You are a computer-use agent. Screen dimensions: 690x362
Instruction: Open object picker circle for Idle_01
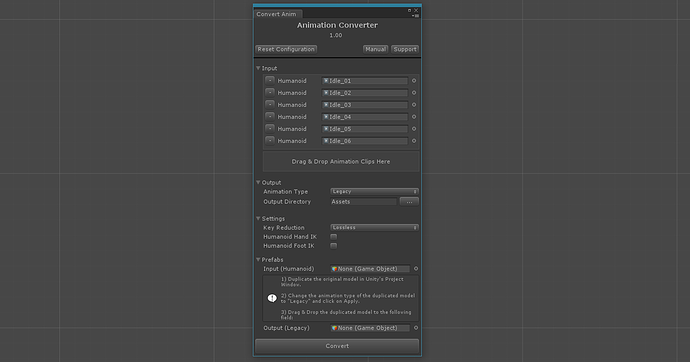414,81
